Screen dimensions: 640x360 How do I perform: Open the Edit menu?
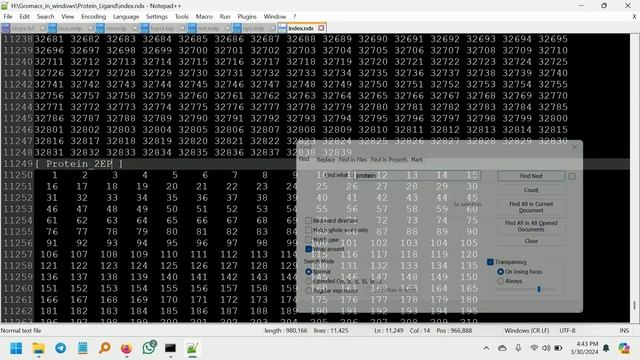[24, 17]
